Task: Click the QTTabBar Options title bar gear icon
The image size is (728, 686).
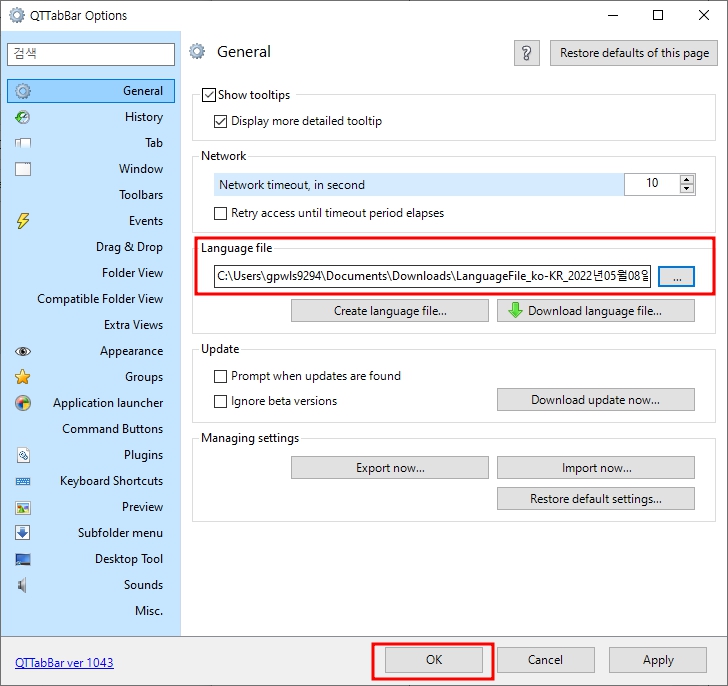Action: click(x=17, y=15)
